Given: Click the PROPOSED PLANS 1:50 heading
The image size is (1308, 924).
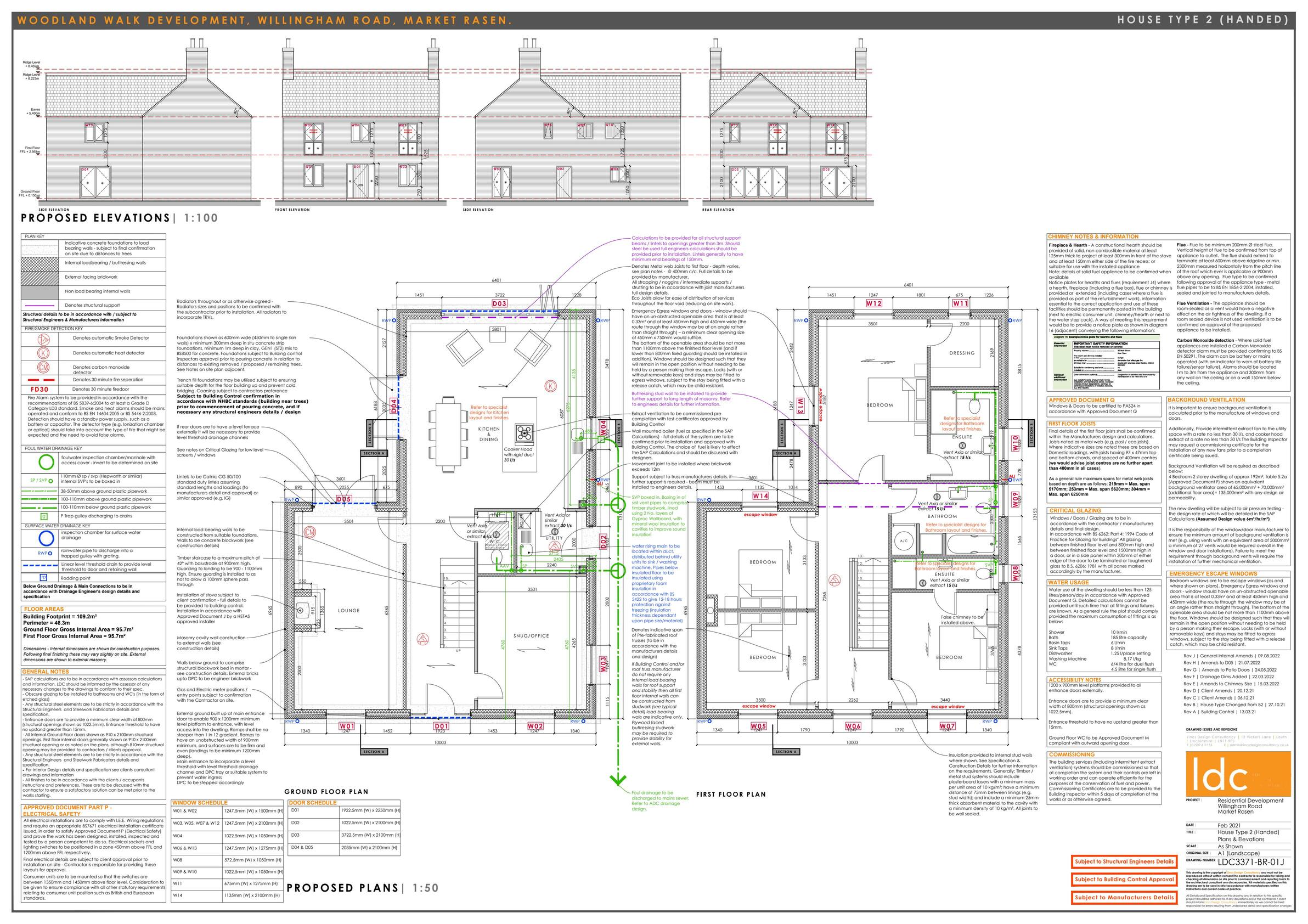Looking at the screenshot, I should coord(363,888).
